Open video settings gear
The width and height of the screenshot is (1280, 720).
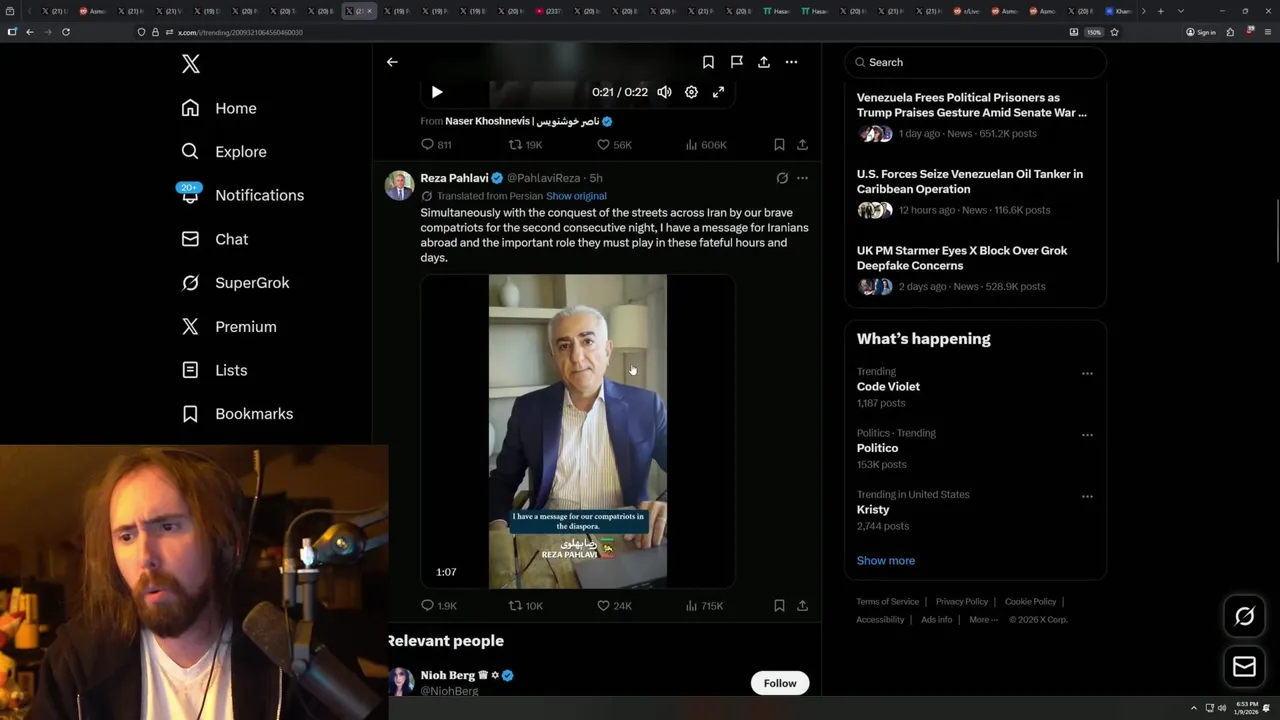point(691,92)
